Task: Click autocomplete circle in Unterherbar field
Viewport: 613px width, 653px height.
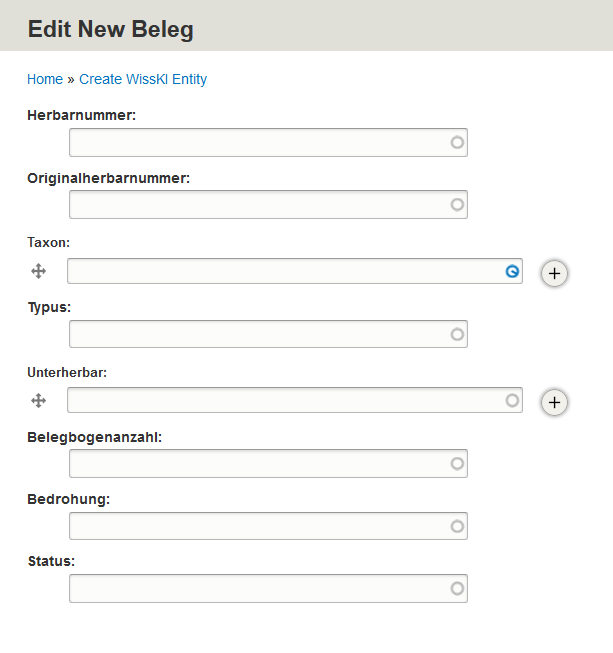Action: (512, 401)
